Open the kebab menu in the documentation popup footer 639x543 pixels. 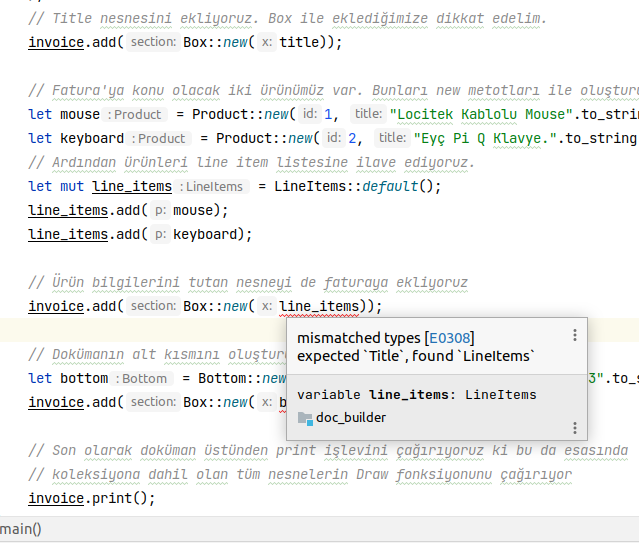coord(574,428)
